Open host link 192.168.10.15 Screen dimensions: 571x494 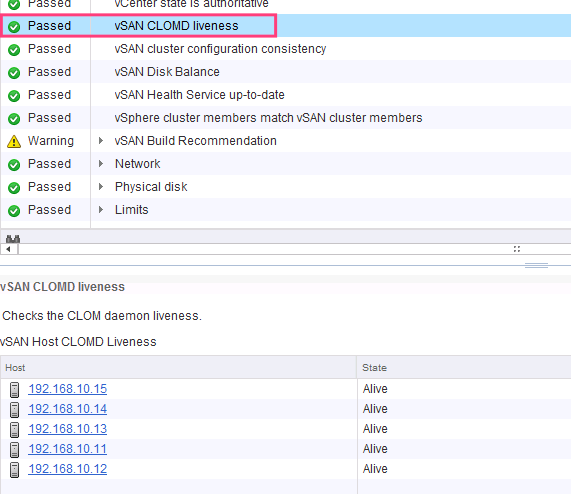[x=68, y=389]
